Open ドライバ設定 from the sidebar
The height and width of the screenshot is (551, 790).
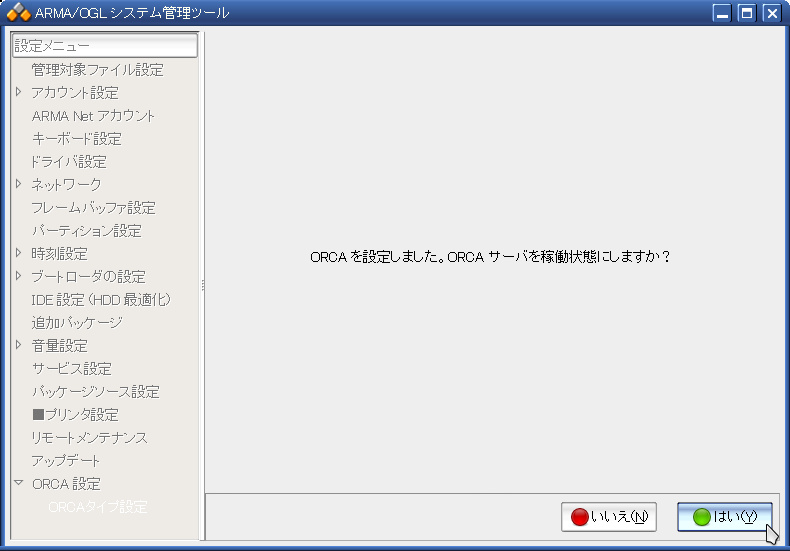click(x=69, y=162)
